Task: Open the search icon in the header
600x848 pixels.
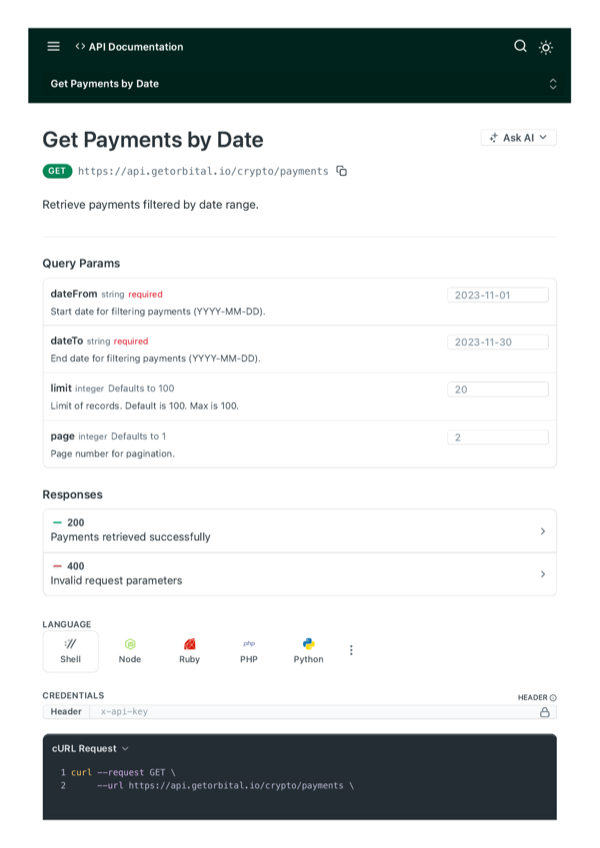Action: pos(520,46)
